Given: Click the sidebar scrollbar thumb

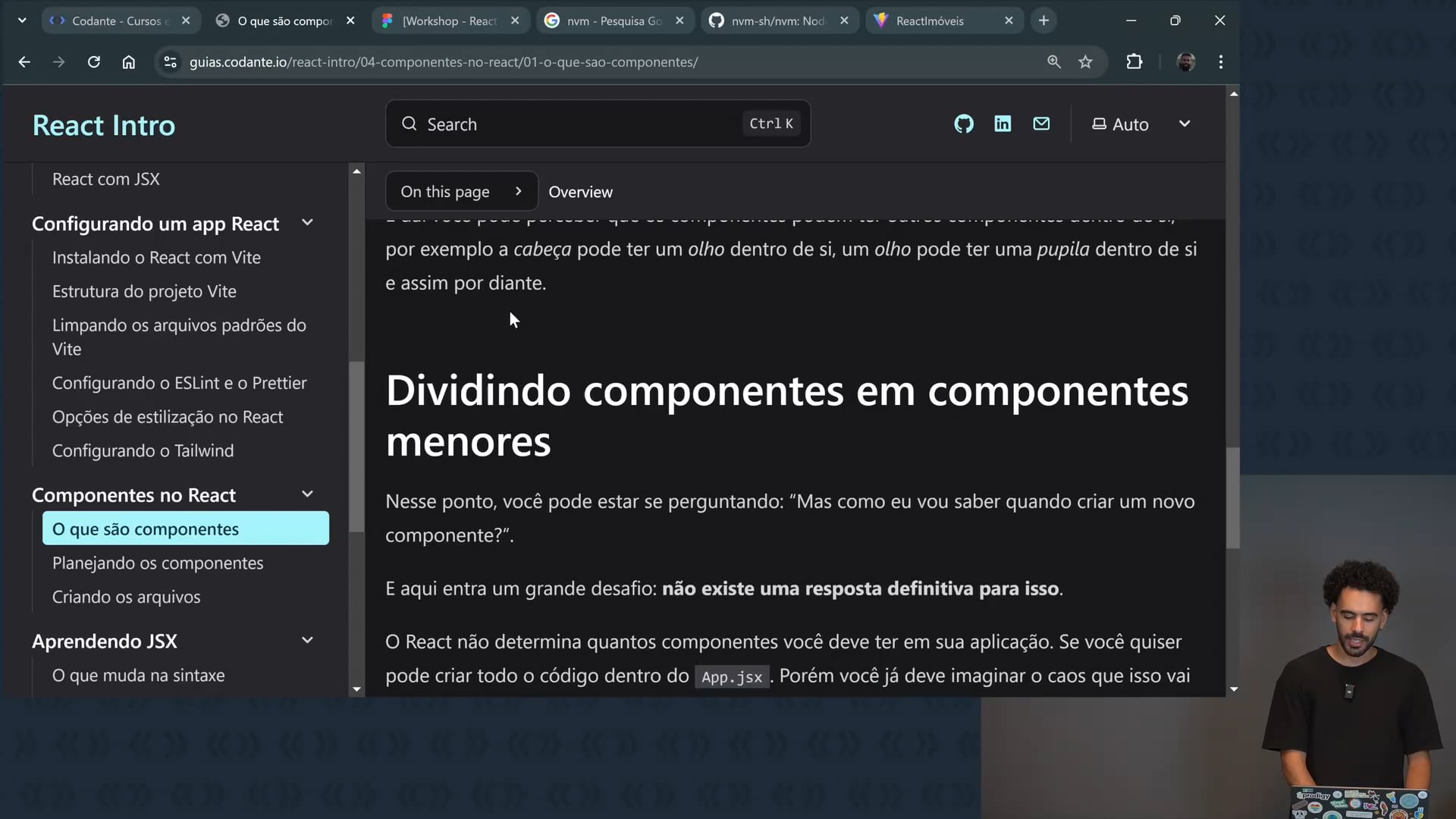Looking at the screenshot, I should [356, 447].
